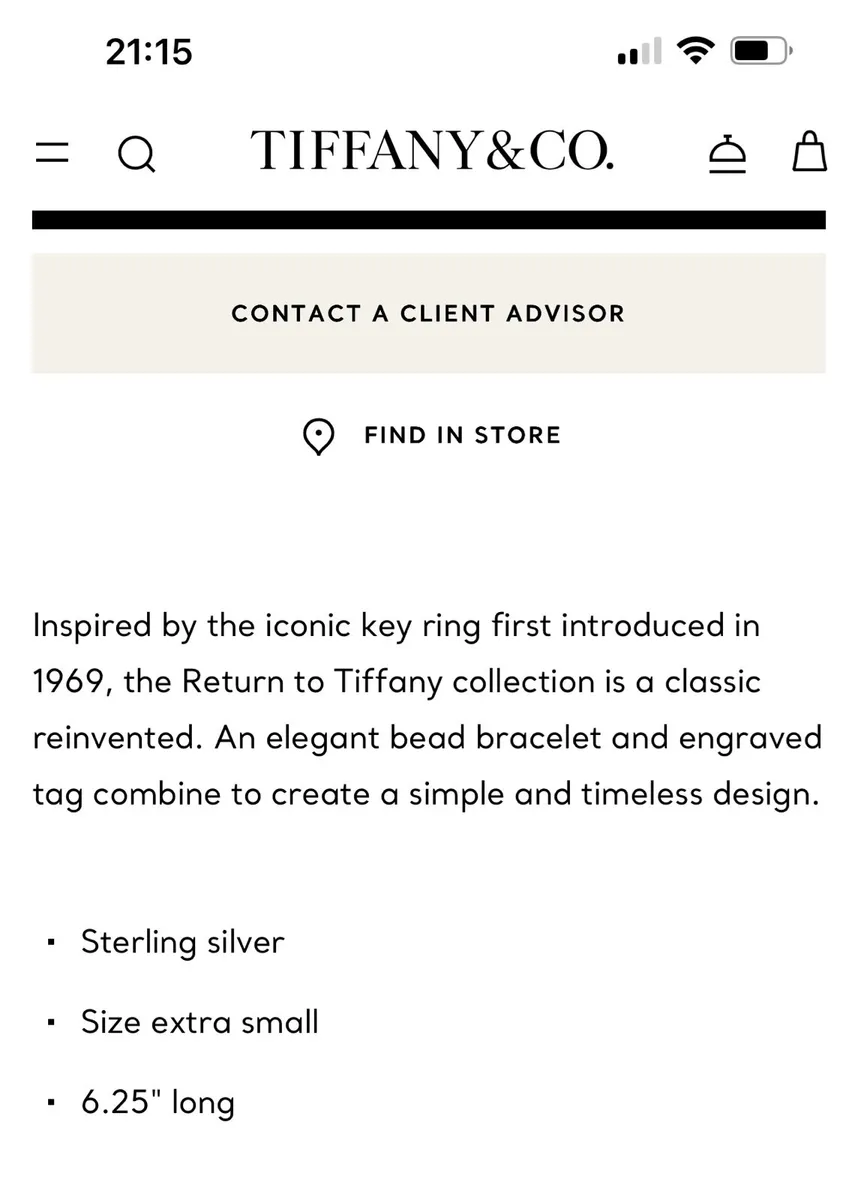Tap the cellular signal bars indicator
The height and width of the screenshot is (1200, 858).
pyautogui.click(x=637, y=52)
